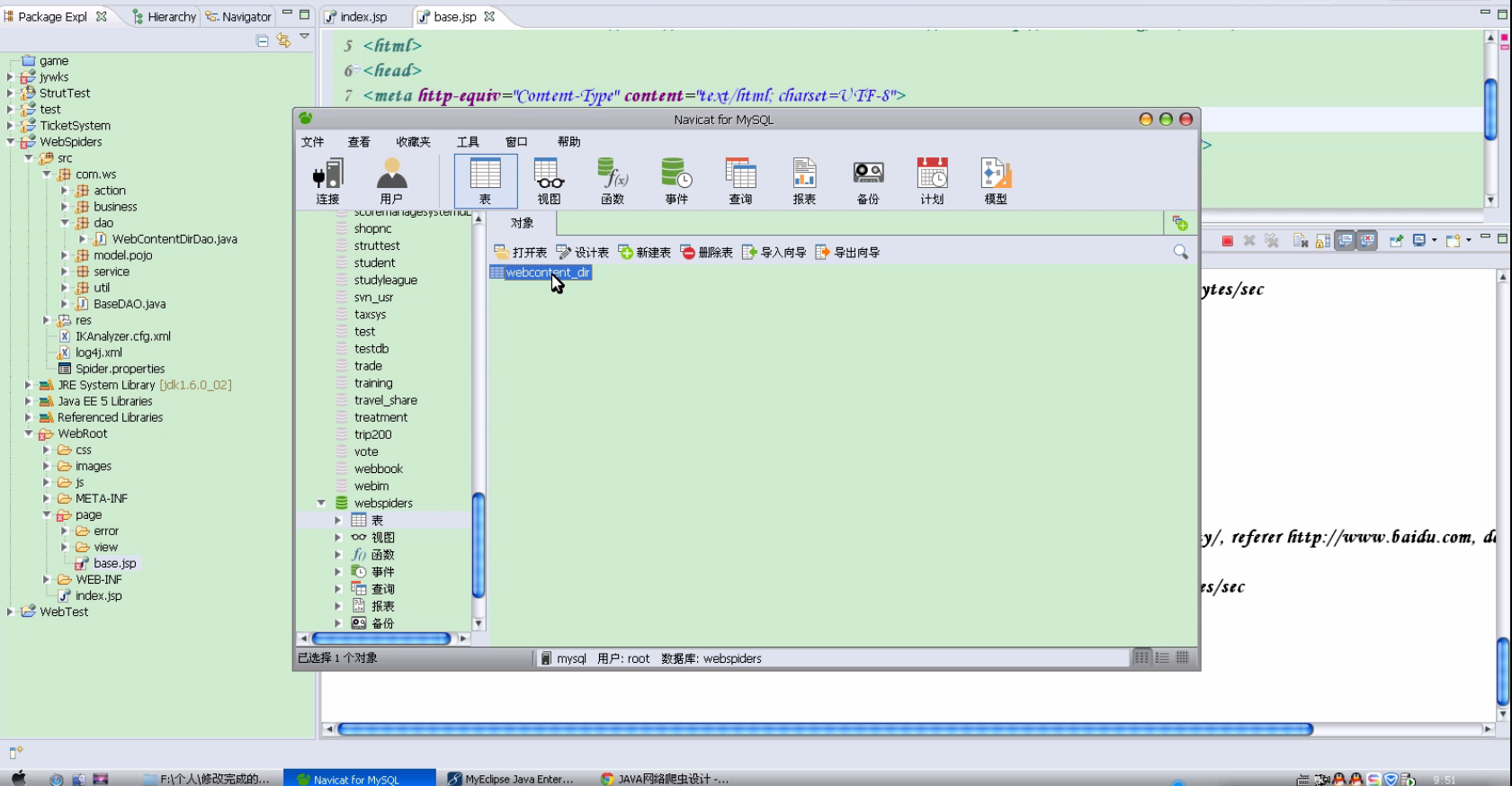Open the Connection (连接) tool in Navicat
This screenshot has height=786, width=1512.
click(x=327, y=181)
